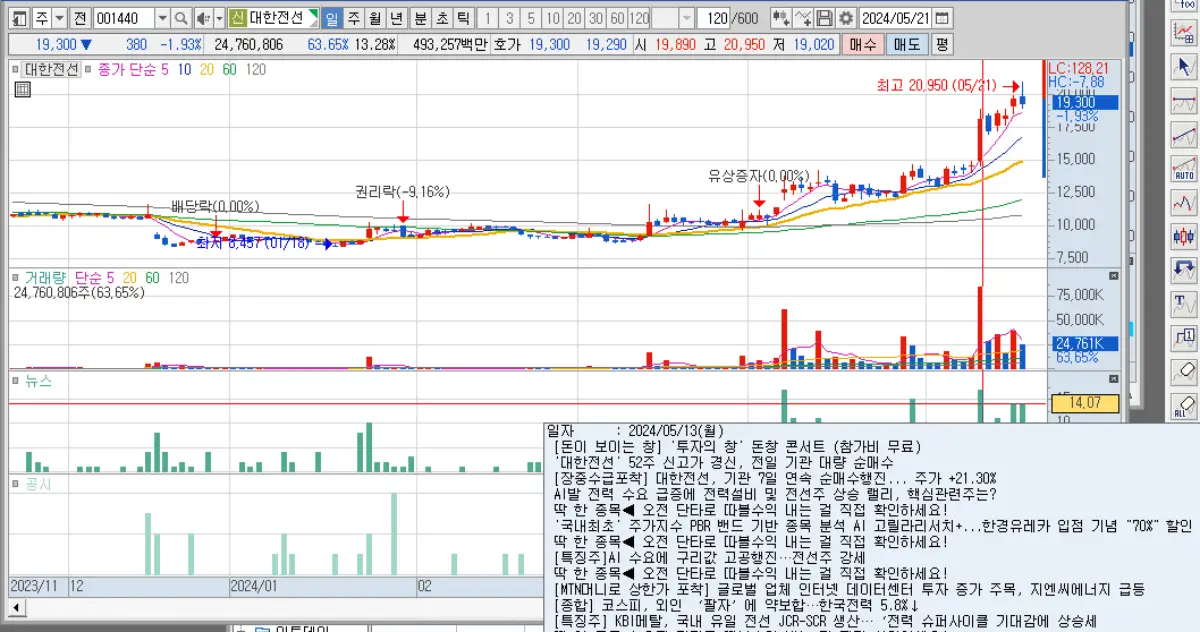Screen dimensions: 1200x632
Task: Click headline [특징주]AI 수요에 구리값 고공행진
Action: coord(709,556)
